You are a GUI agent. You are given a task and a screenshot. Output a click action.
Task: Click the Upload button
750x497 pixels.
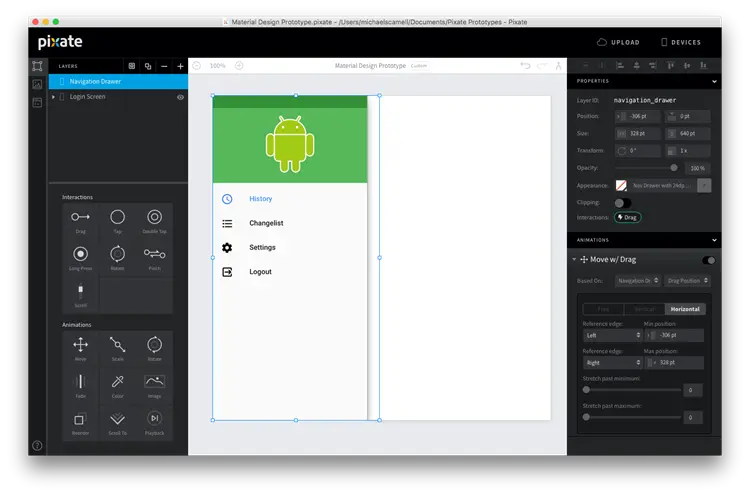(618, 42)
